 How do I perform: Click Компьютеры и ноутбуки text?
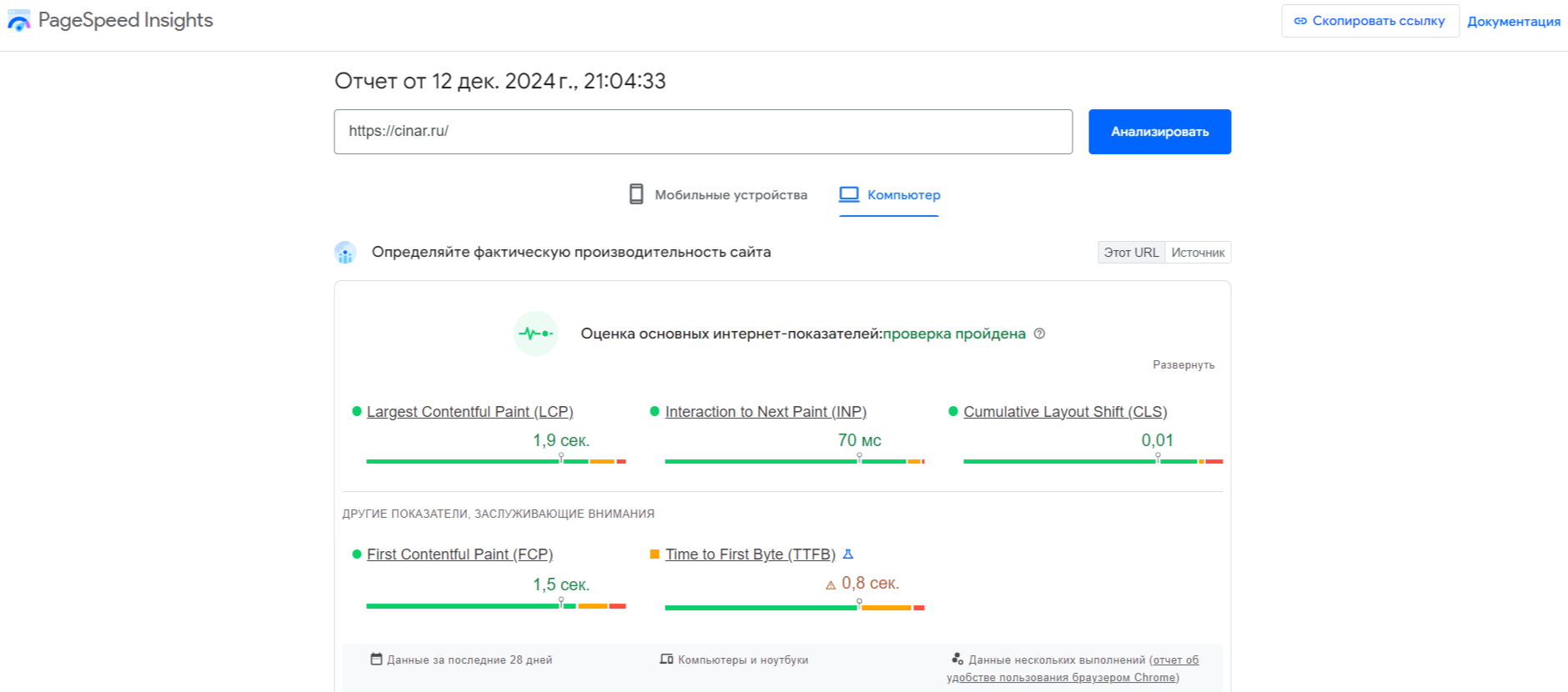[743, 659]
